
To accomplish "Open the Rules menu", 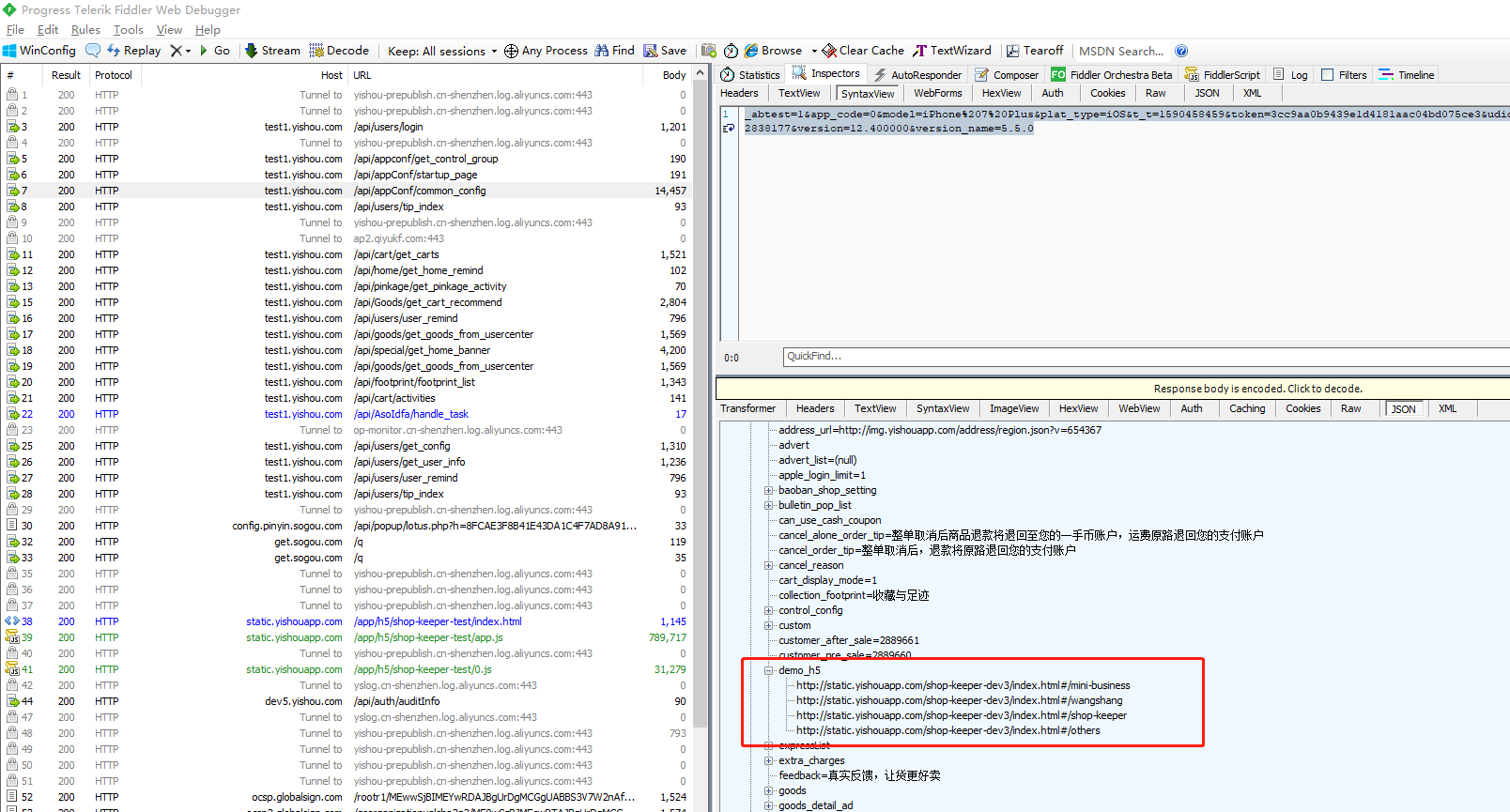I will click(85, 30).
